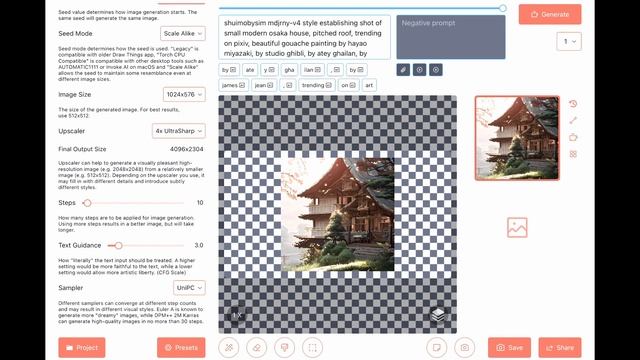The height and width of the screenshot is (360, 640).
Task: Open the Presets button
Action: 181,348
